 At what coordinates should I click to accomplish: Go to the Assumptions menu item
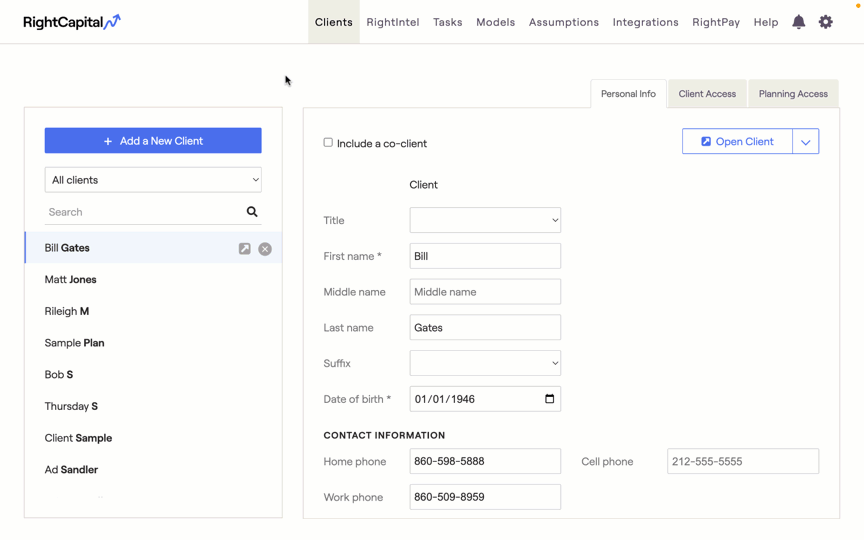pyautogui.click(x=564, y=22)
